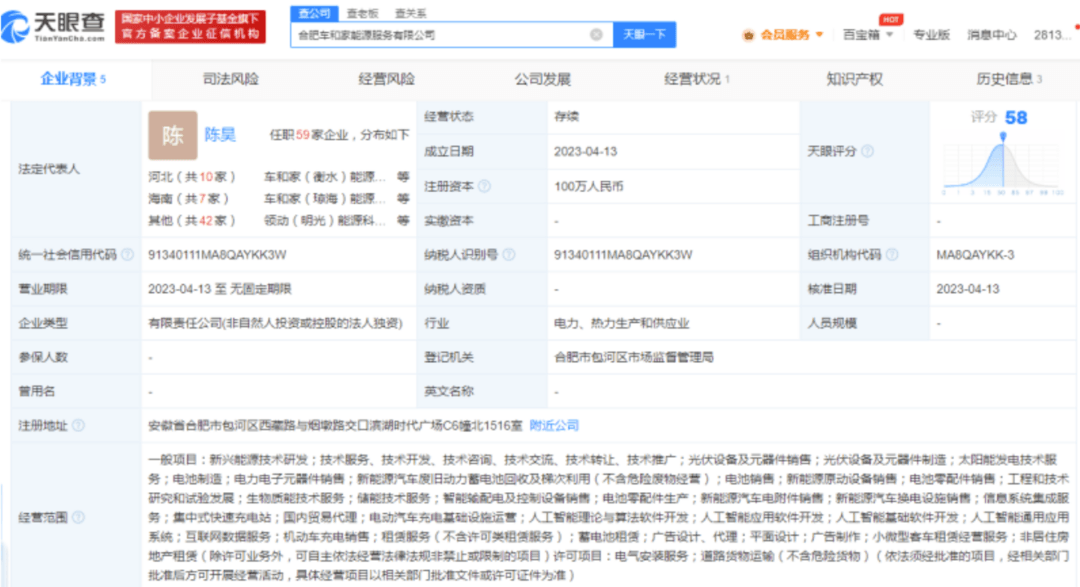Select organization code MA8QAYKK-3

975,255
